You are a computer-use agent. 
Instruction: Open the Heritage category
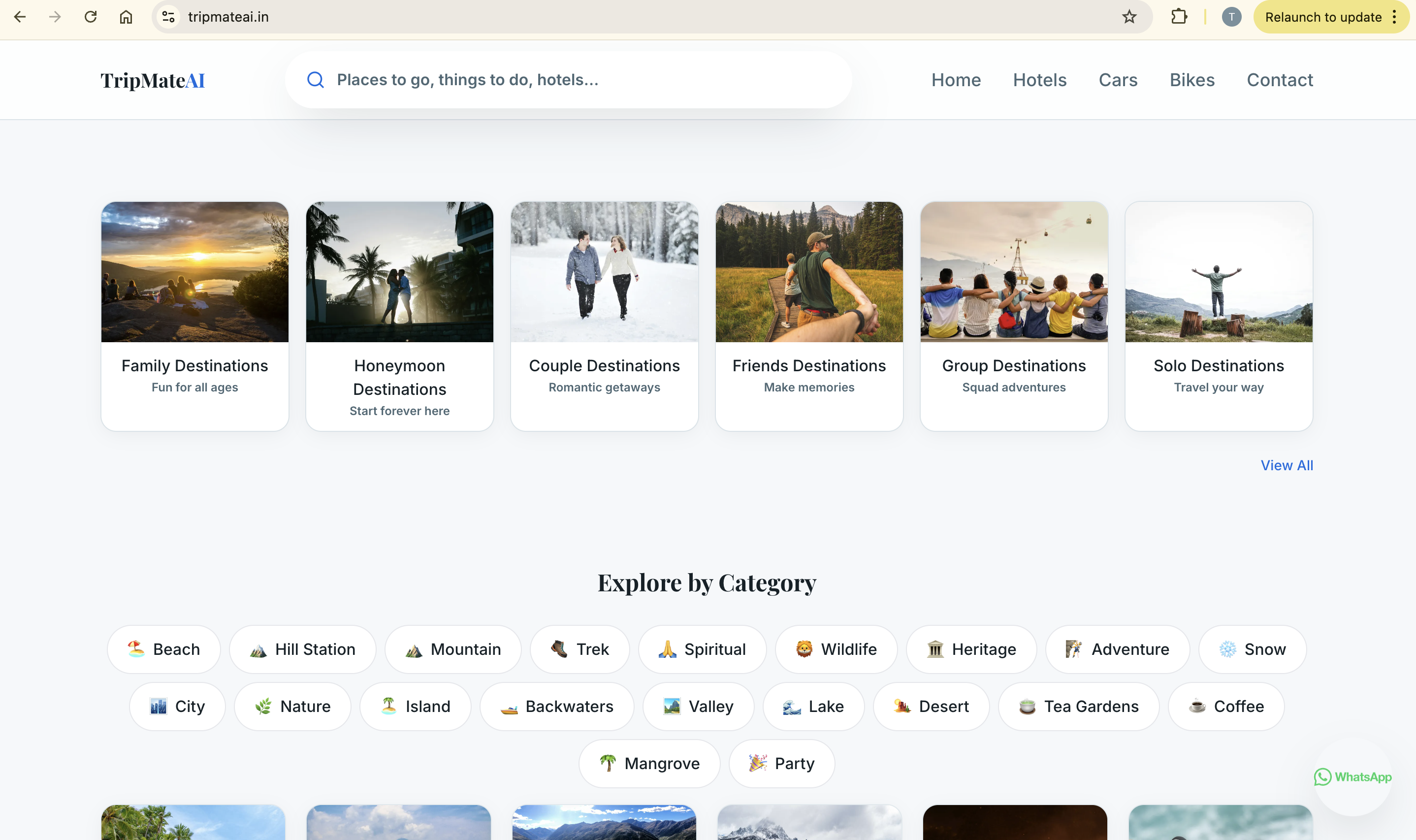click(970, 648)
